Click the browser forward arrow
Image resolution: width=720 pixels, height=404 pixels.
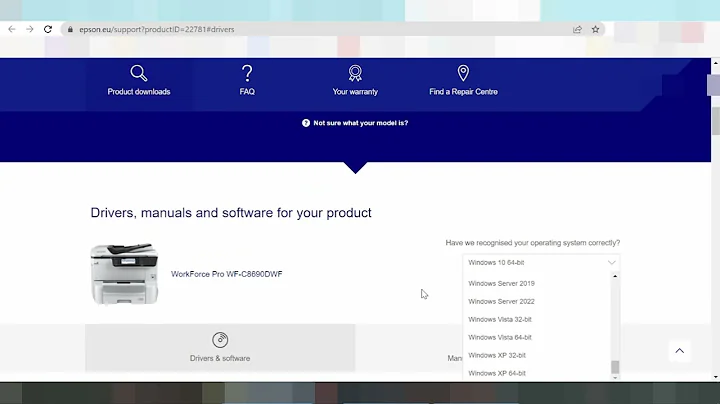point(30,29)
